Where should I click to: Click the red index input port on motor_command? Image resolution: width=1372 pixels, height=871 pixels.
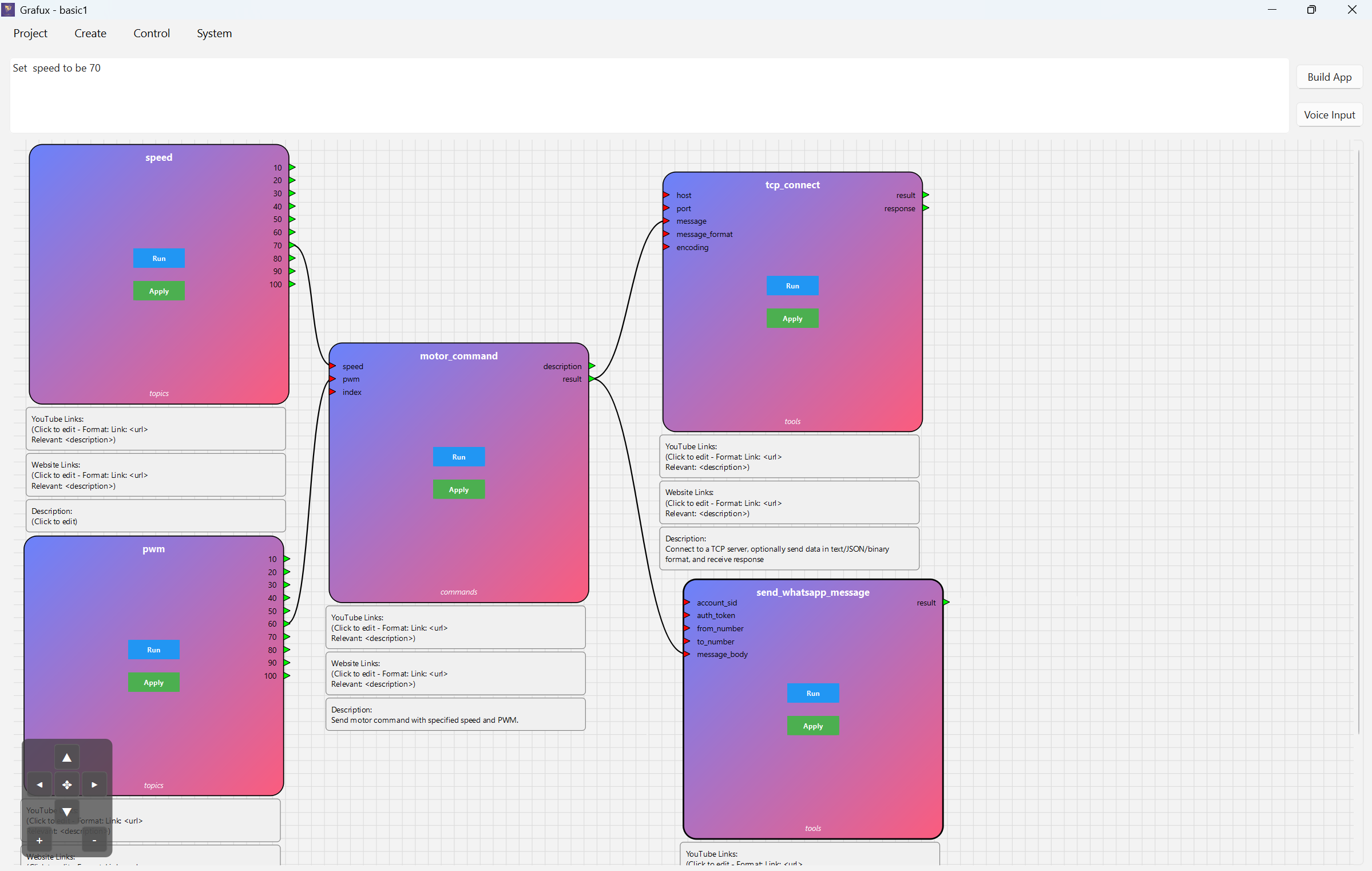[332, 392]
